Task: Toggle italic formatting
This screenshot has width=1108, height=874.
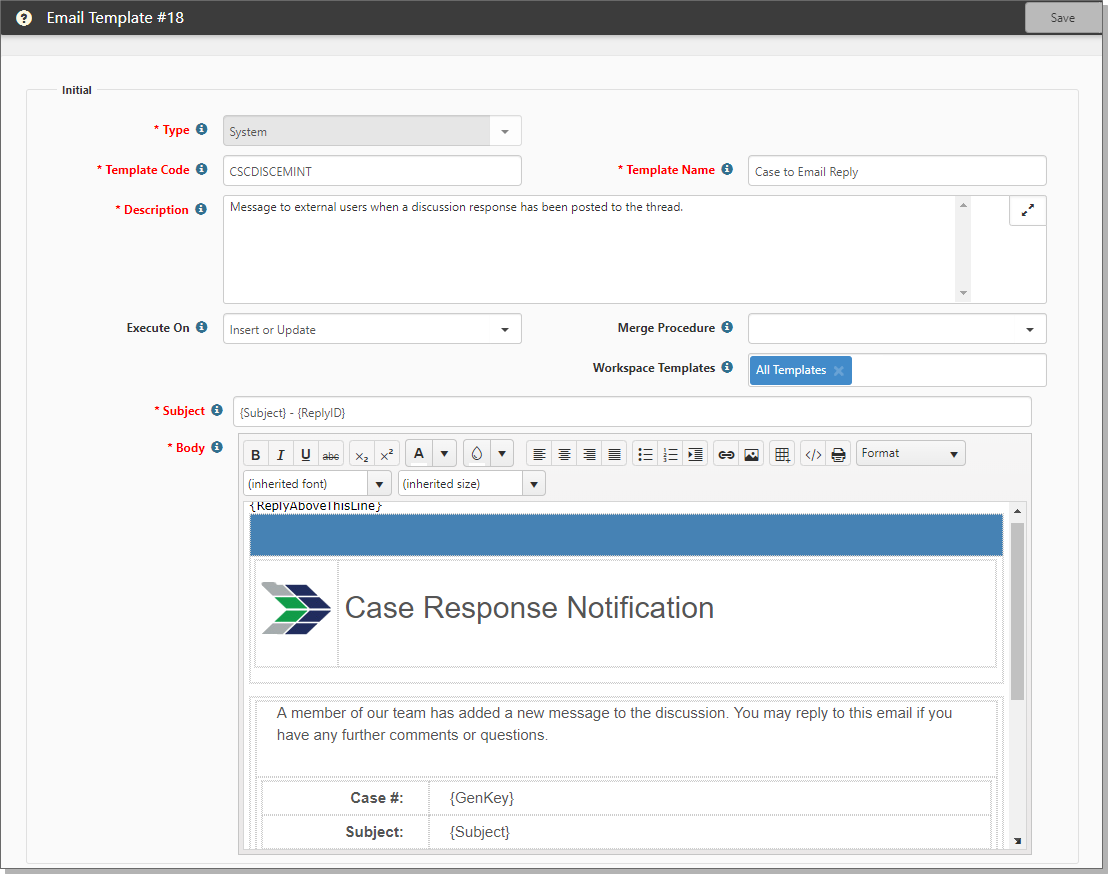Action: tap(281, 454)
